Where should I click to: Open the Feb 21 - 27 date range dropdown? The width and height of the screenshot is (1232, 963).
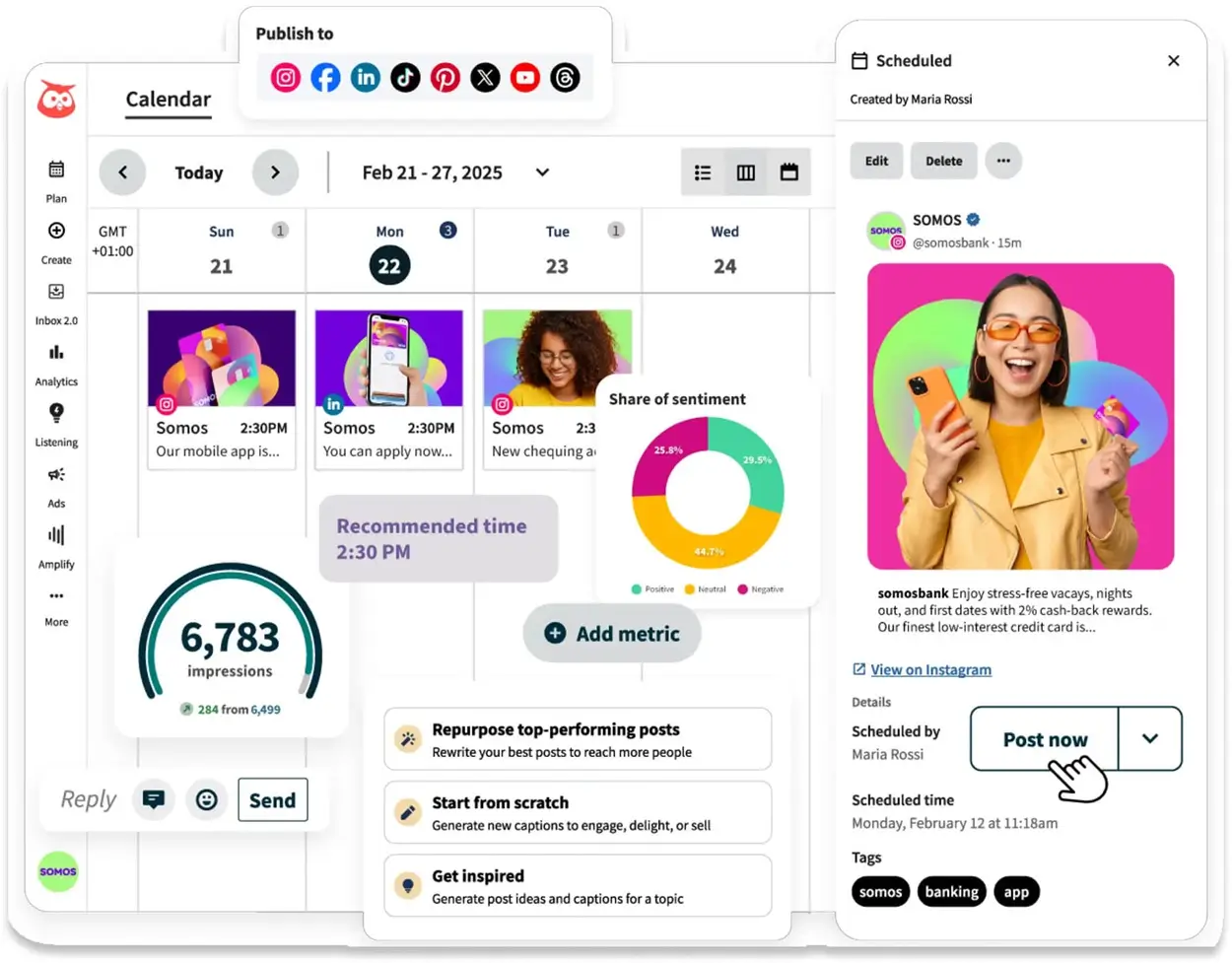pyautogui.click(x=542, y=172)
